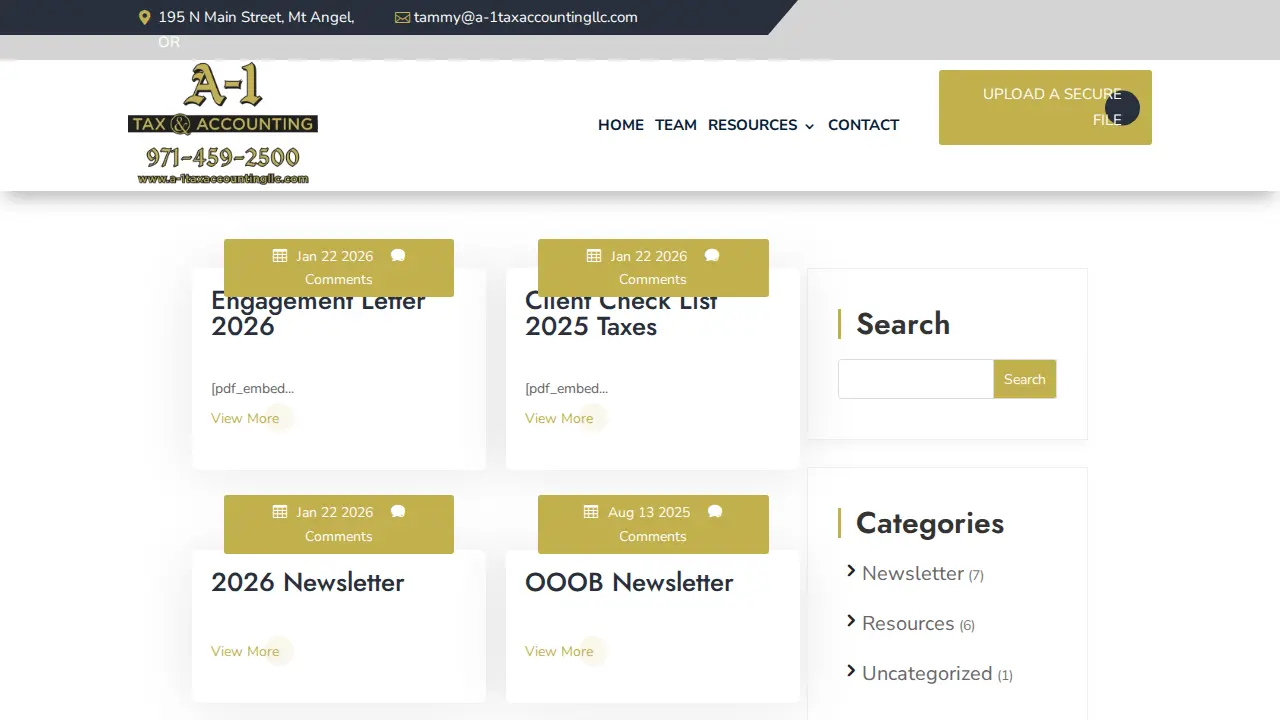View More on OOOB Newsletter

point(559,651)
